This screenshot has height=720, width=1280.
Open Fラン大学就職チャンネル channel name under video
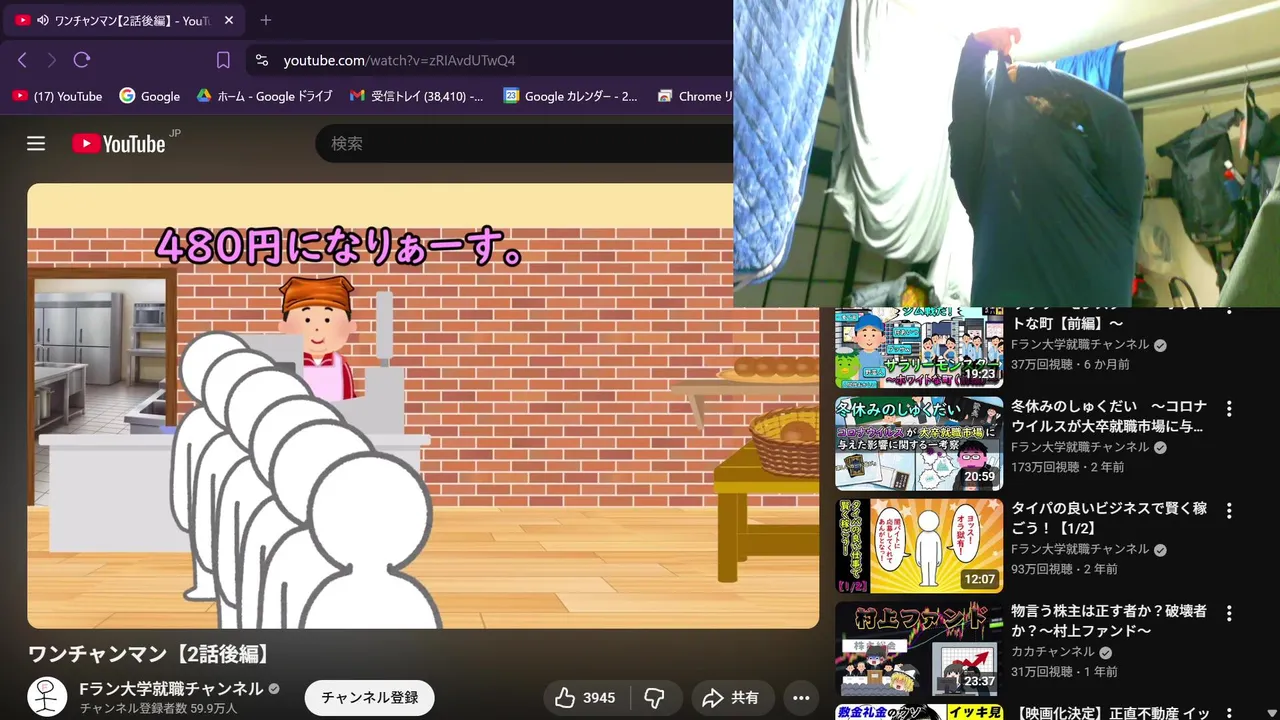[171, 688]
